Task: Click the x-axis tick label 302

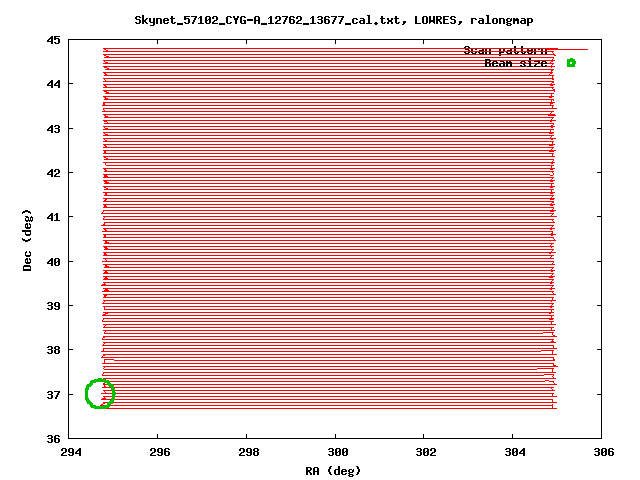Action: pyautogui.click(x=426, y=452)
